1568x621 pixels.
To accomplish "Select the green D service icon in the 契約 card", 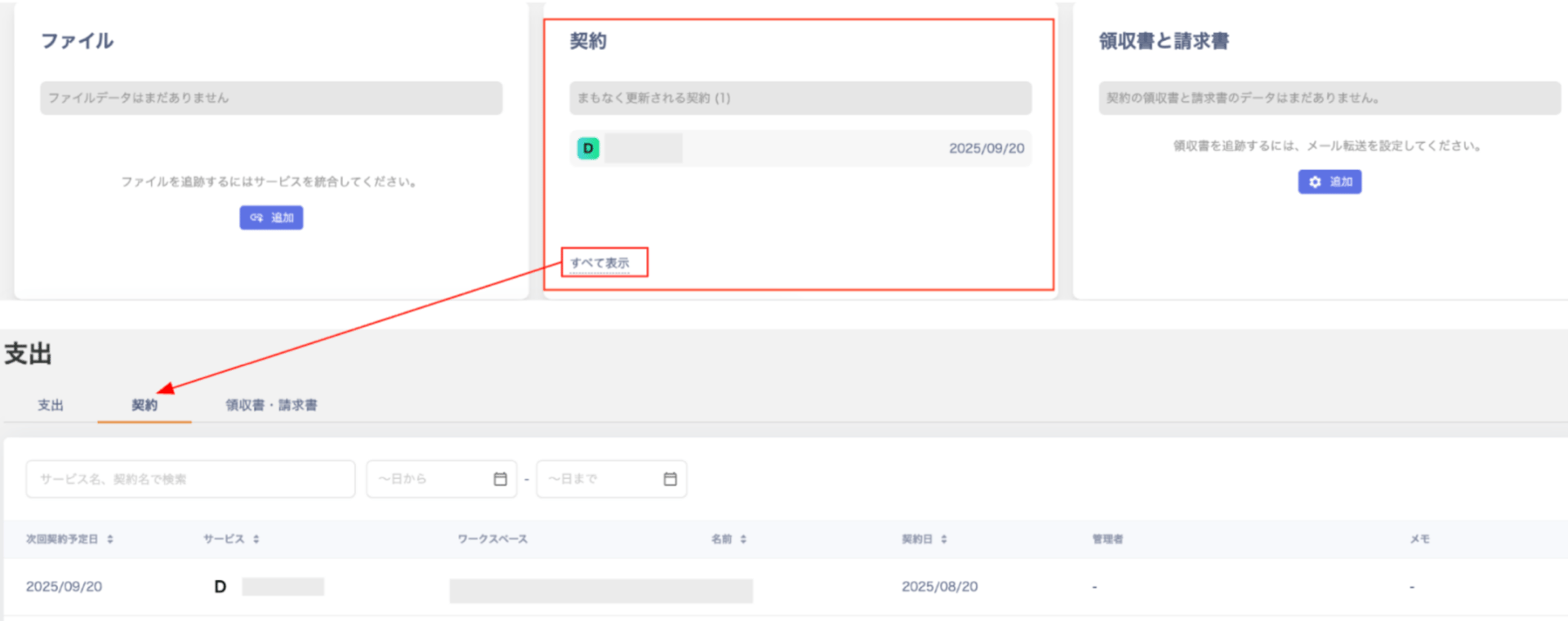I will coord(588,148).
